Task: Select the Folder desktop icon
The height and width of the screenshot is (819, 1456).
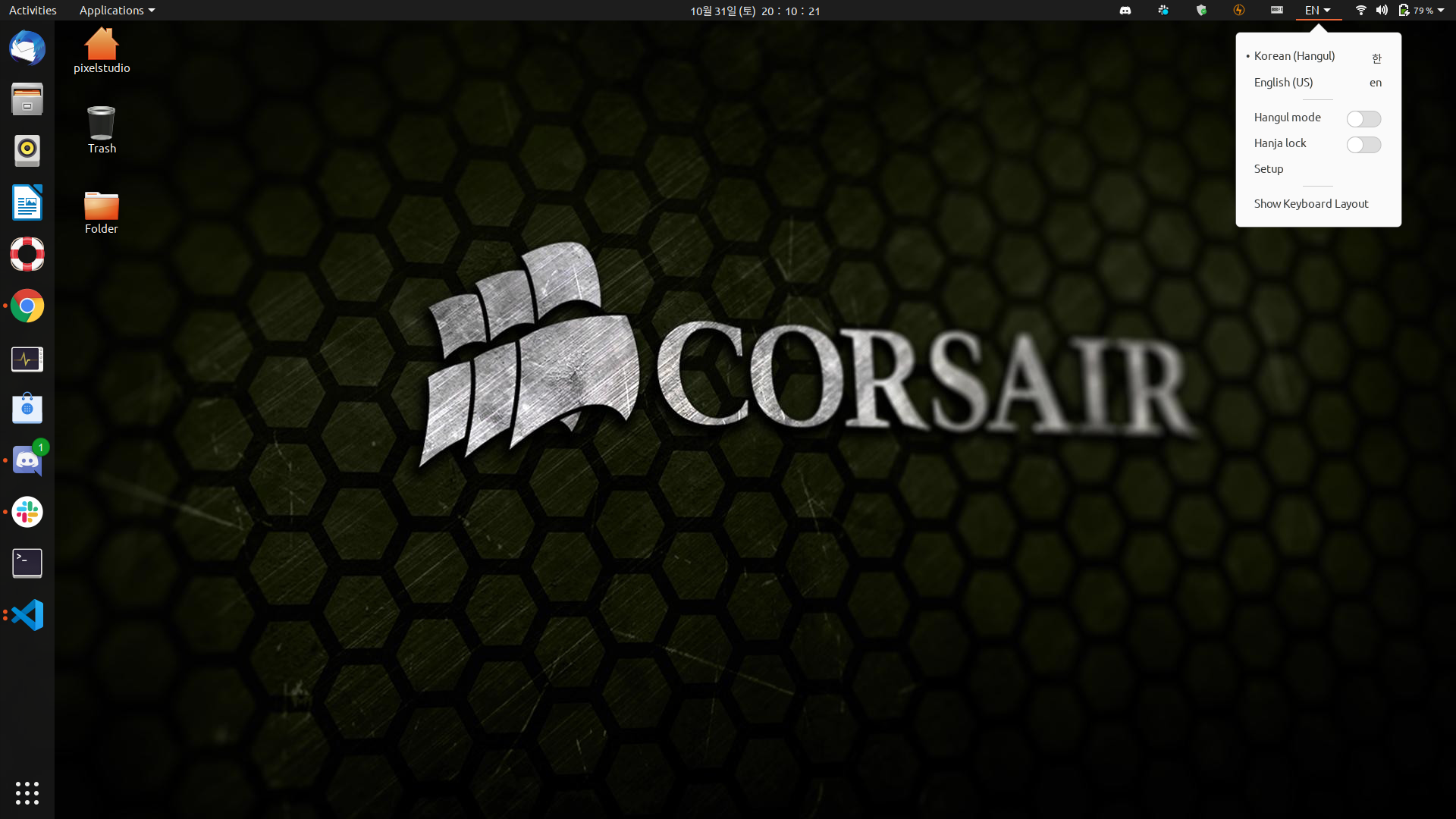Action: pos(102,212)
